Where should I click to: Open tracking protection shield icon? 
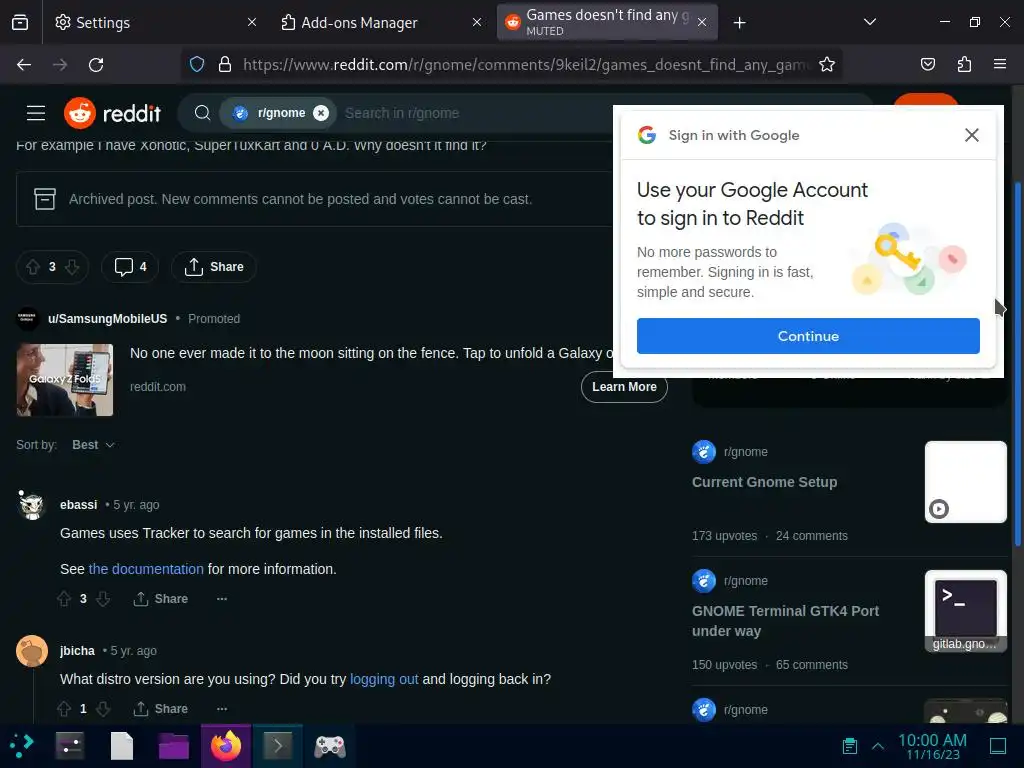(197, 65)
